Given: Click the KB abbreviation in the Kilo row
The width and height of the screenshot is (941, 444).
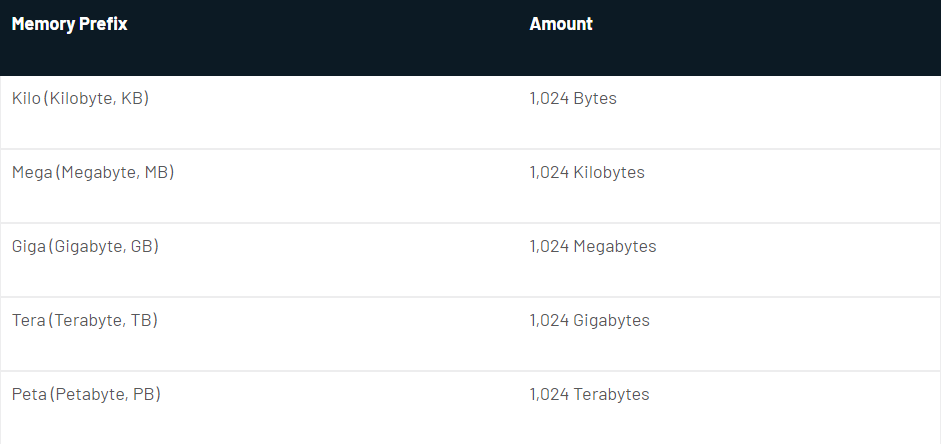Looking at the screenshot, I should point(132,99).
